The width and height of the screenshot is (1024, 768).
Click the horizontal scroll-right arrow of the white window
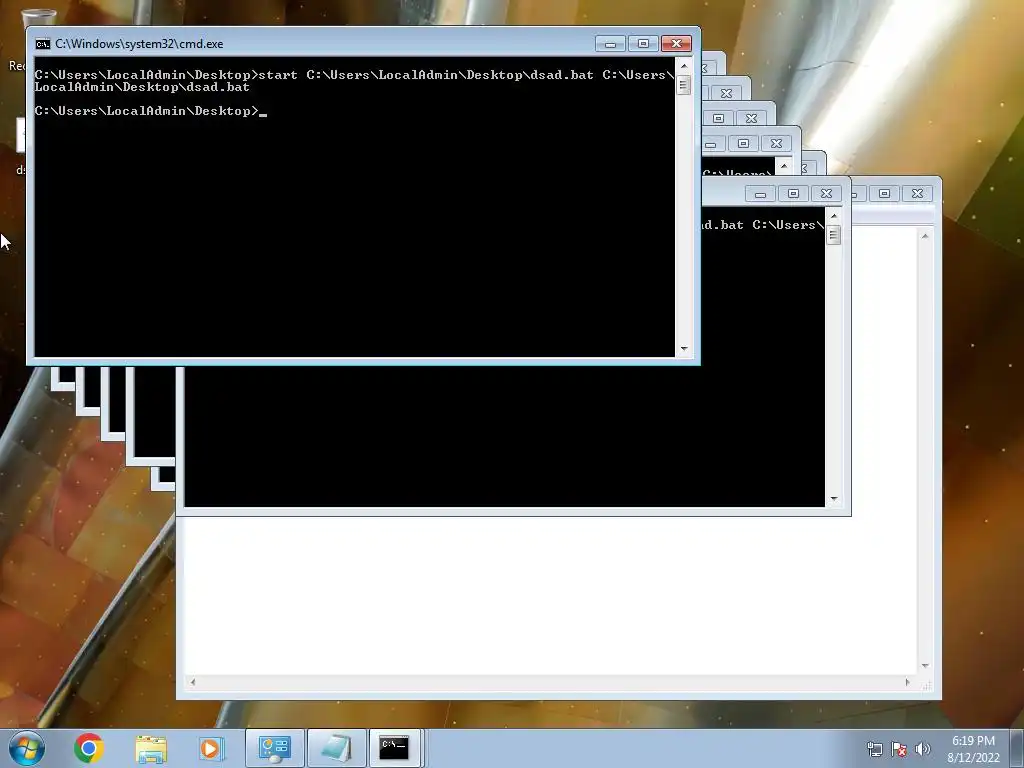pos(908,682)
